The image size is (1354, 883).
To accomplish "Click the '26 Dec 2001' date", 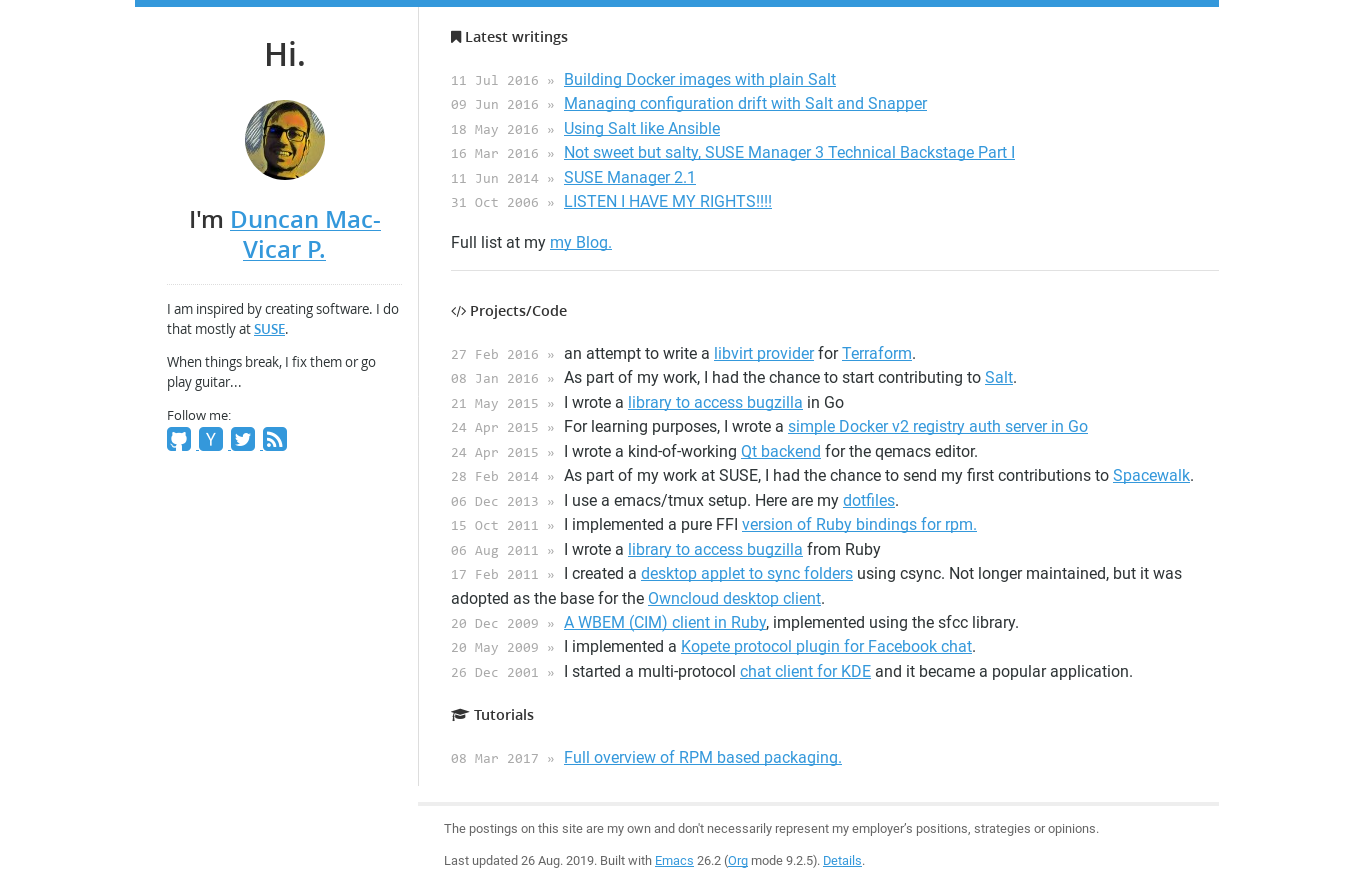I will click(x=495, y=673).
